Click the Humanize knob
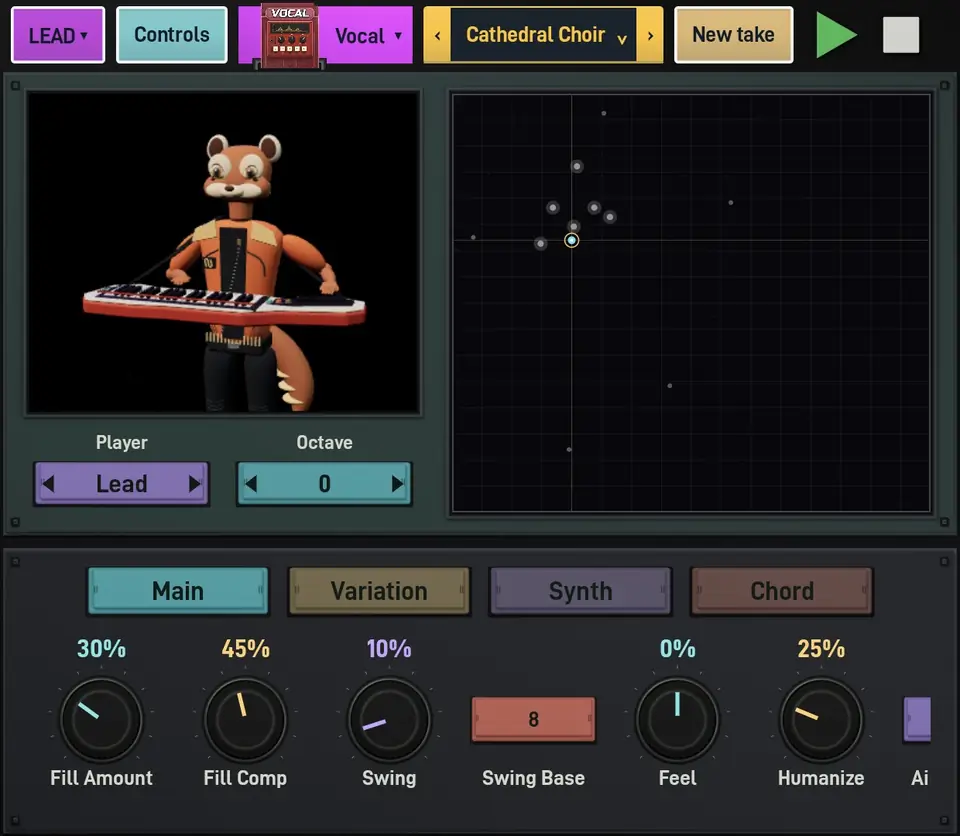960x836 pixels. pos(821,720)
